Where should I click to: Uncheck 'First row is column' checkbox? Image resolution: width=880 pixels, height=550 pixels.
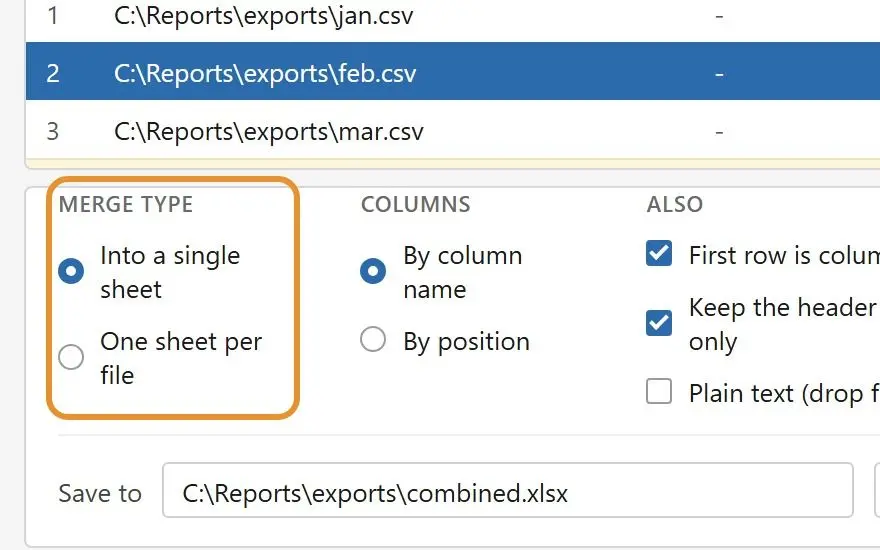pos(659,254)
